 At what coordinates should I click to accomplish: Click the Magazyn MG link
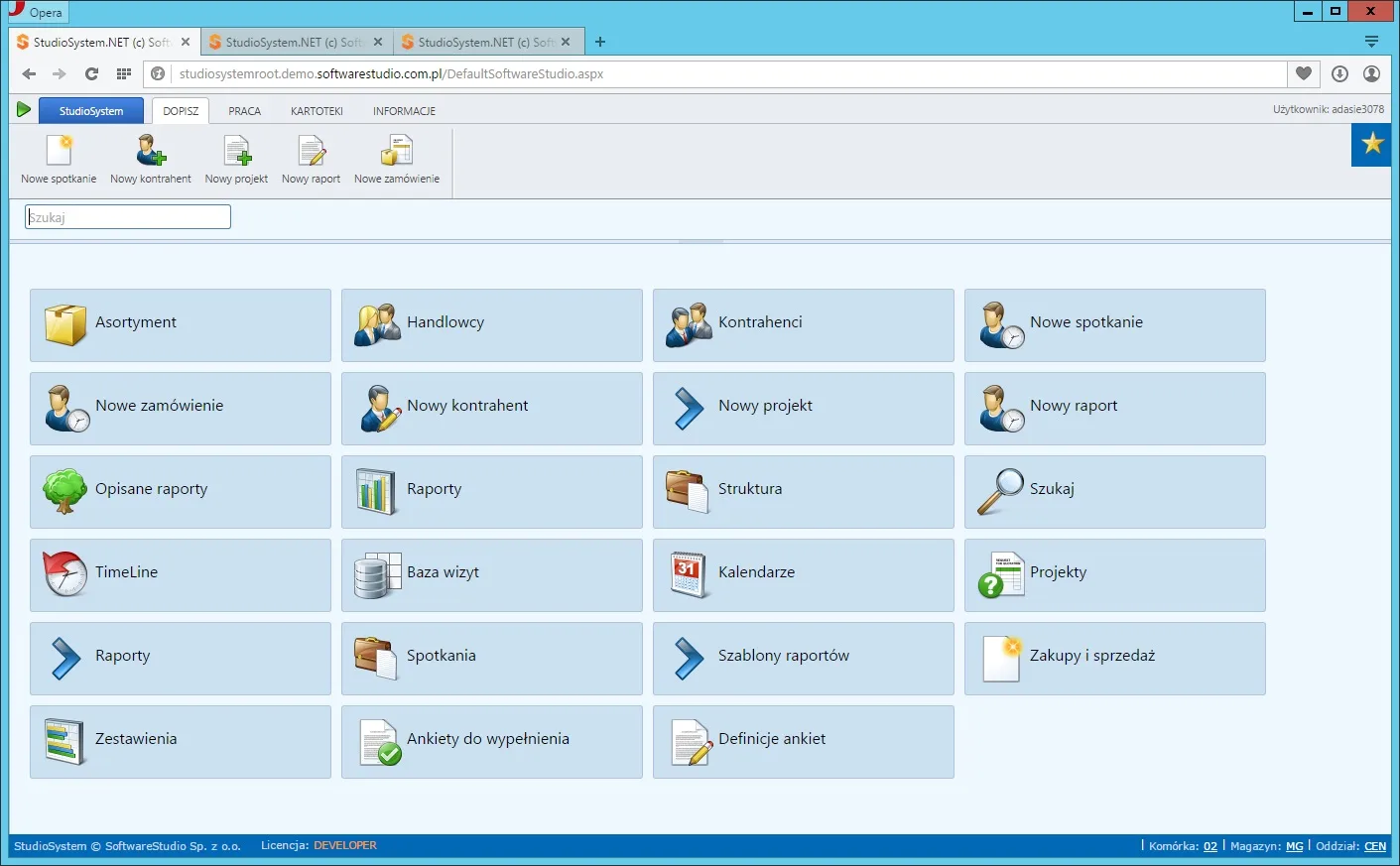[1295, 846]
